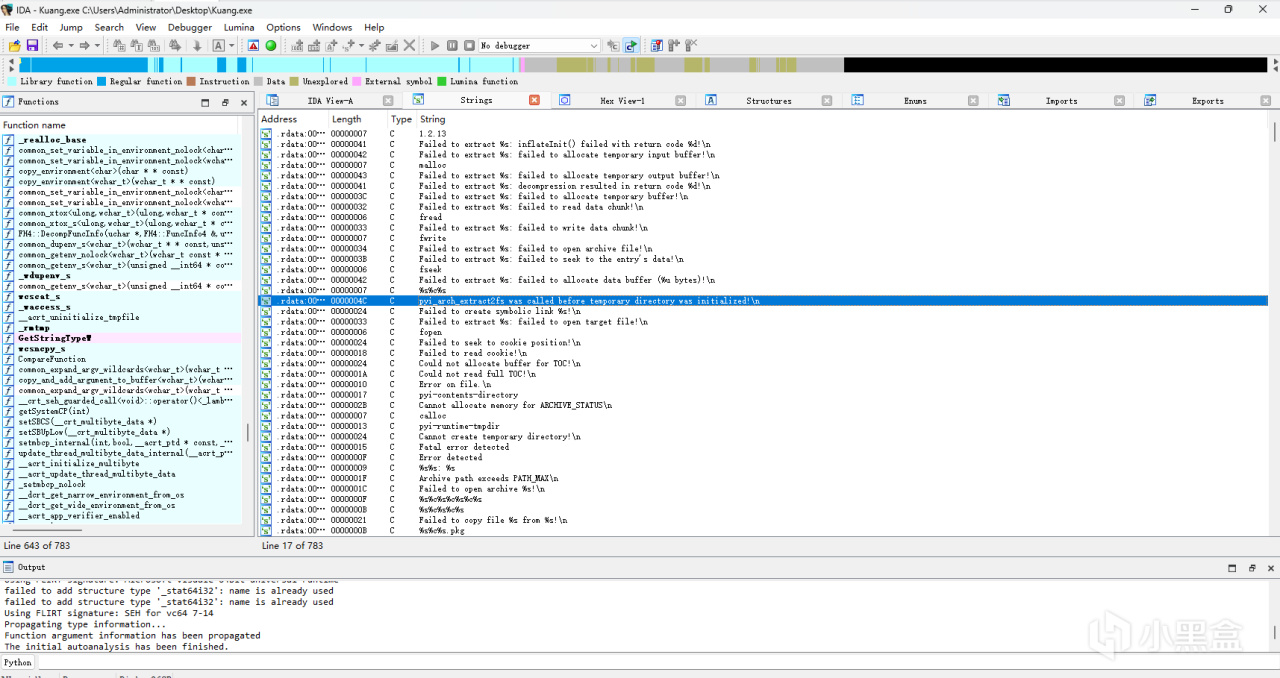Click the 'A' text search toolbar button

[218, 46]
